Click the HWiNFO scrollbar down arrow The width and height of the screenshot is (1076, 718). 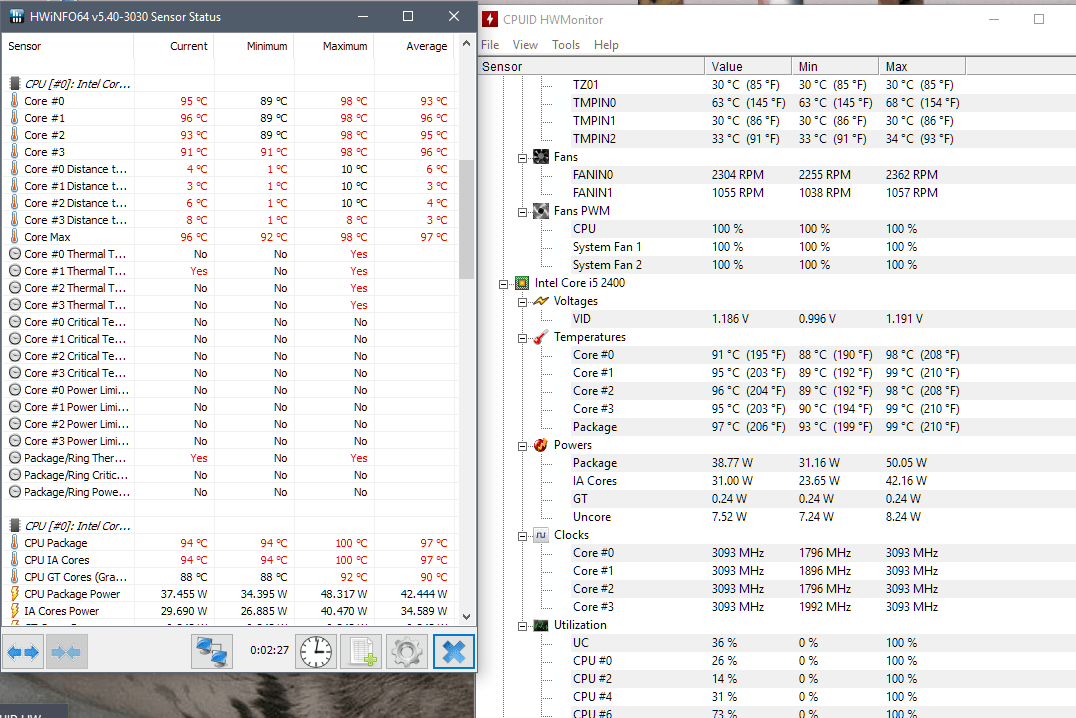coord(467,616)
